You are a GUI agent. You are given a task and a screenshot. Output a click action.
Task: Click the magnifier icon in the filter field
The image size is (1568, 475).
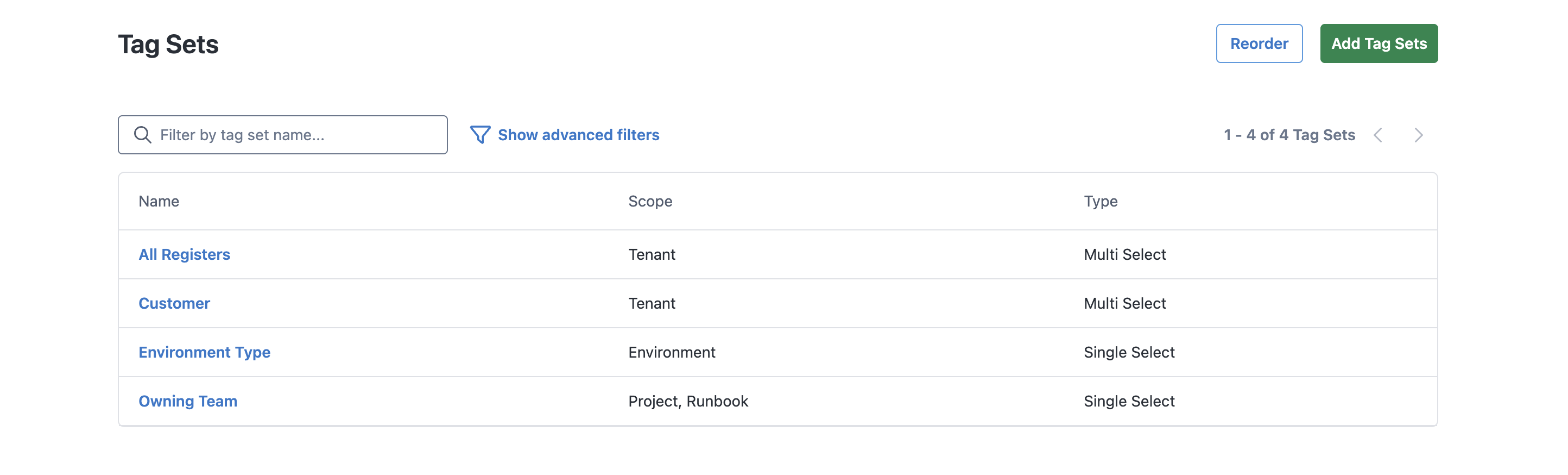142,135
